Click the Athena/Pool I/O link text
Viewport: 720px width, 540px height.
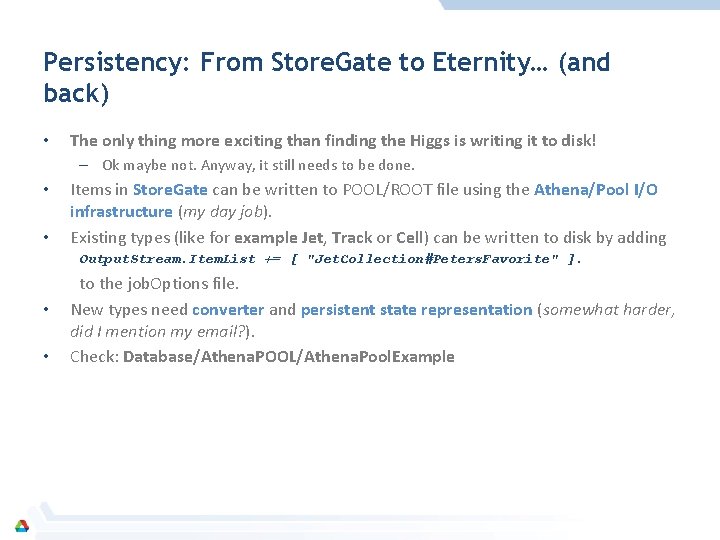click(x=596, y=190)
